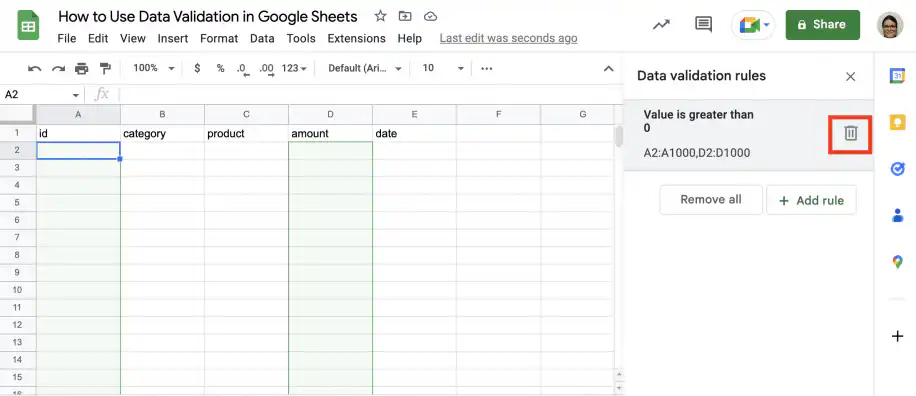
Task: Open comment history icon
Action: pos(703,25)
